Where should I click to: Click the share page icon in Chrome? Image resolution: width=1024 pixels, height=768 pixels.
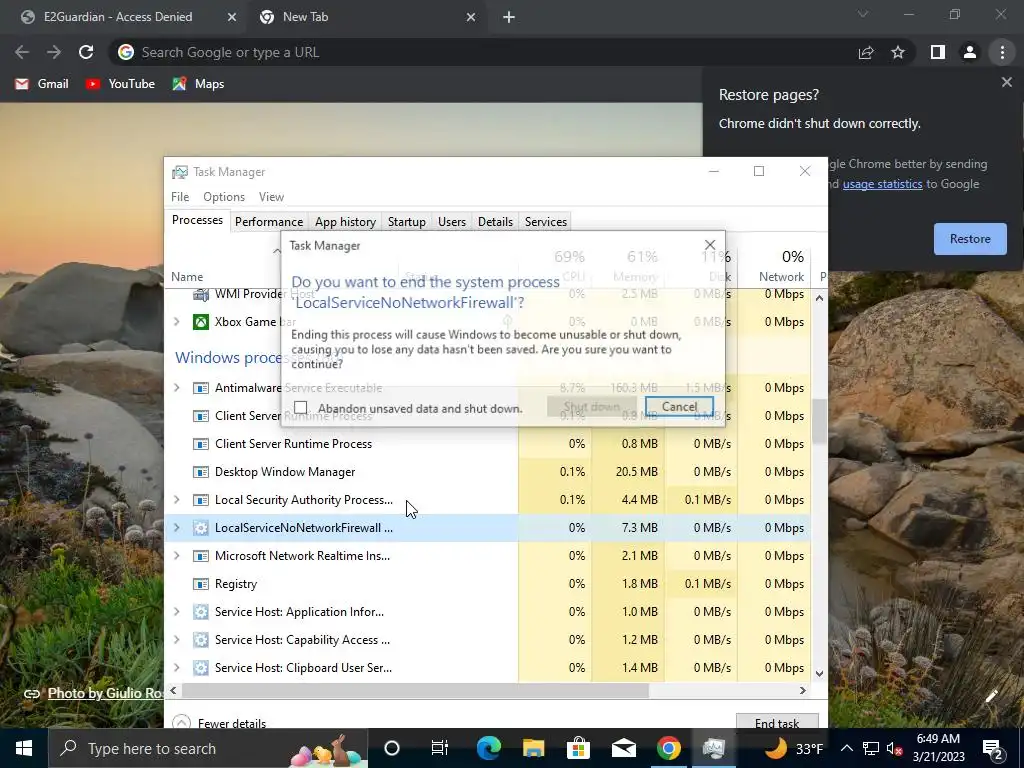[x=866, y=52]
